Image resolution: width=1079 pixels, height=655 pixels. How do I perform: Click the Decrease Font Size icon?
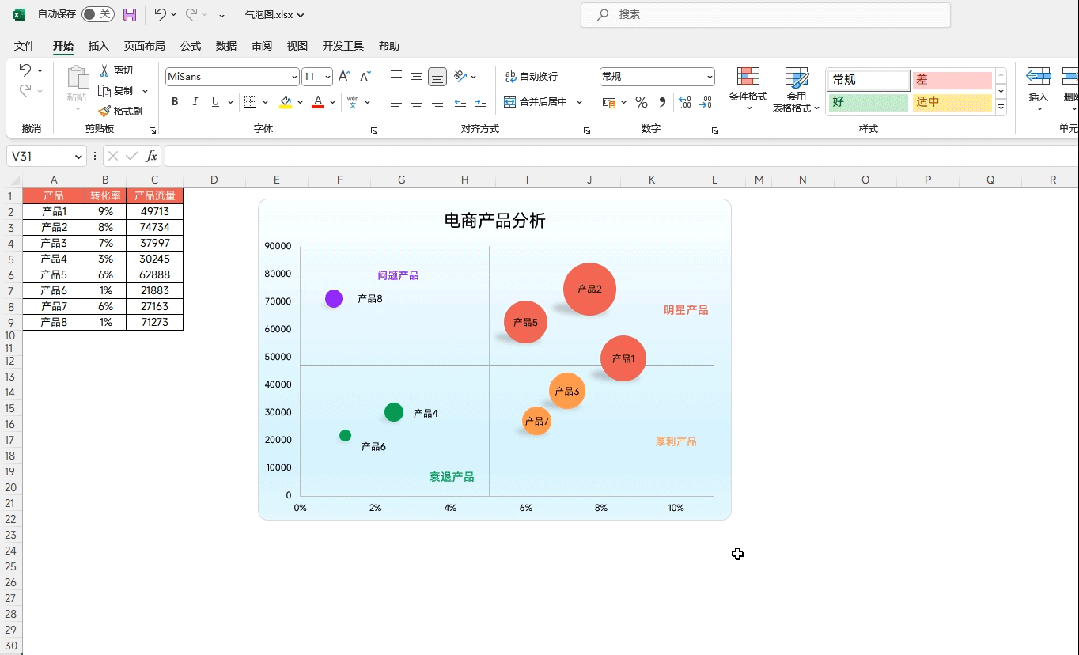pyautogui.click(x=365, y=76)
